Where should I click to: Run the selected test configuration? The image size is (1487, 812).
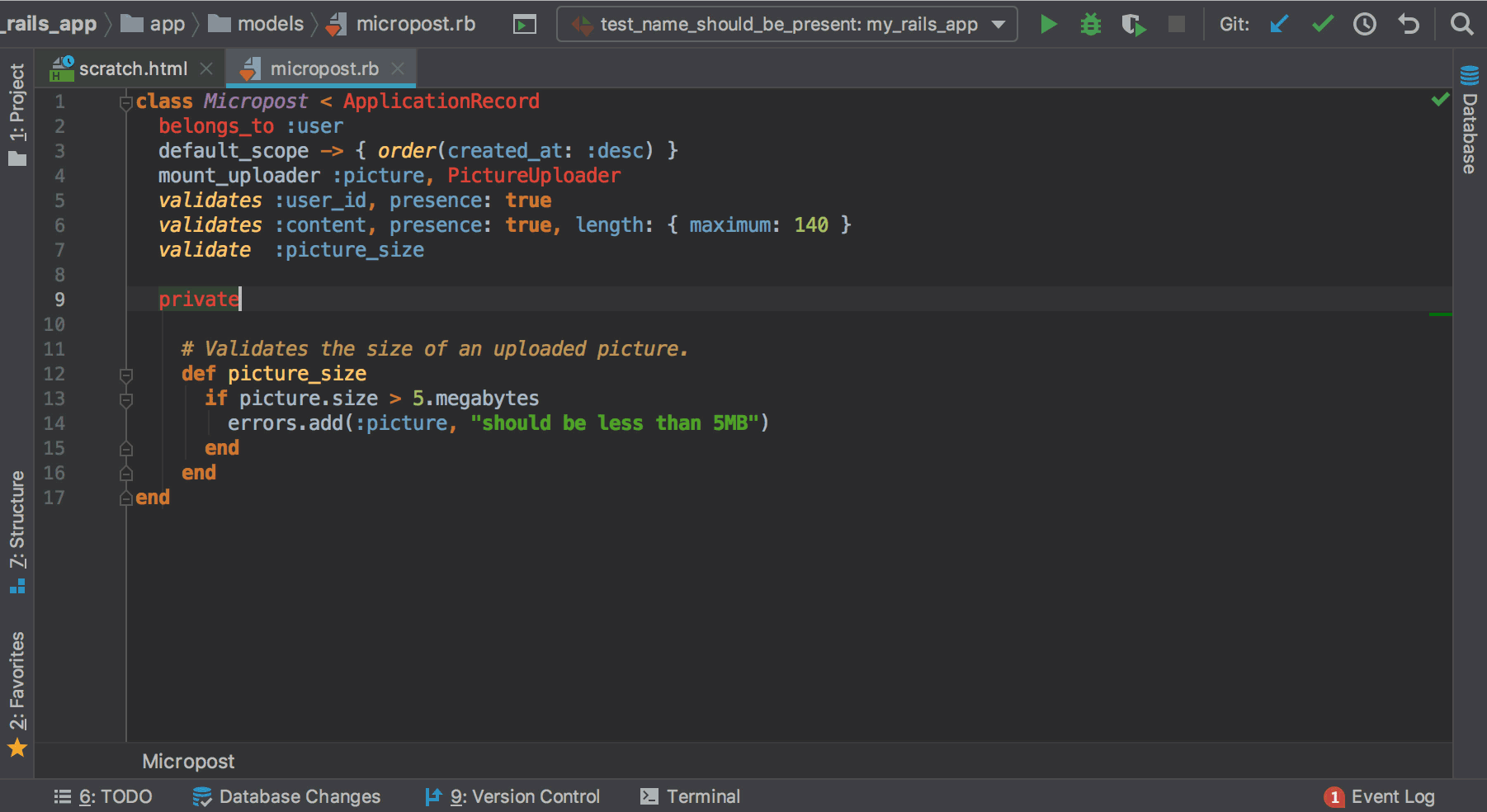(1048, 24)
